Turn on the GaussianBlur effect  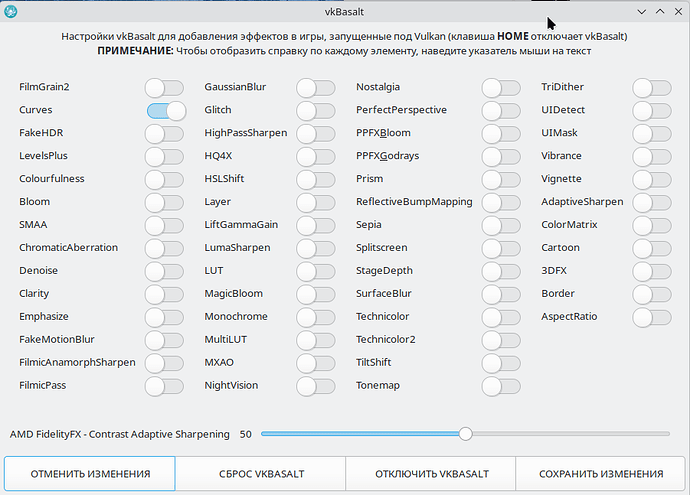[x=315, y=87]
